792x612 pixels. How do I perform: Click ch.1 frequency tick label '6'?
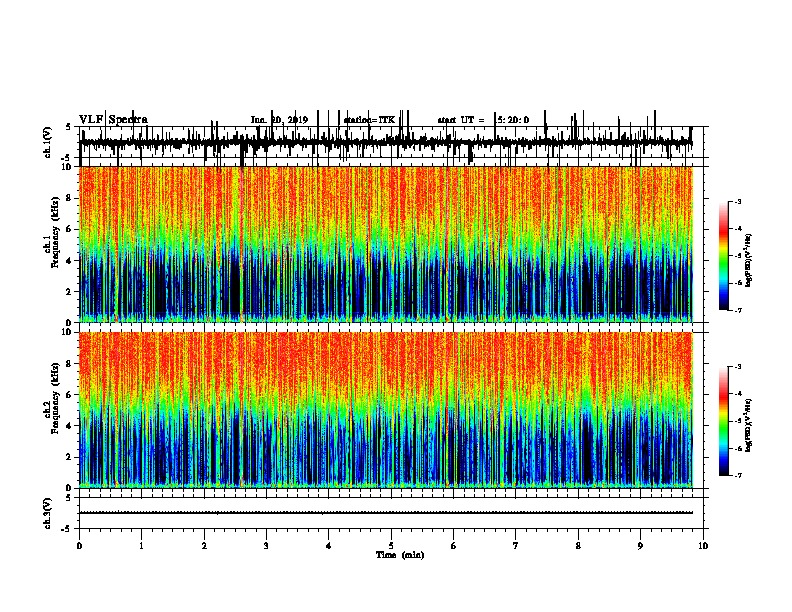[69, 229]
